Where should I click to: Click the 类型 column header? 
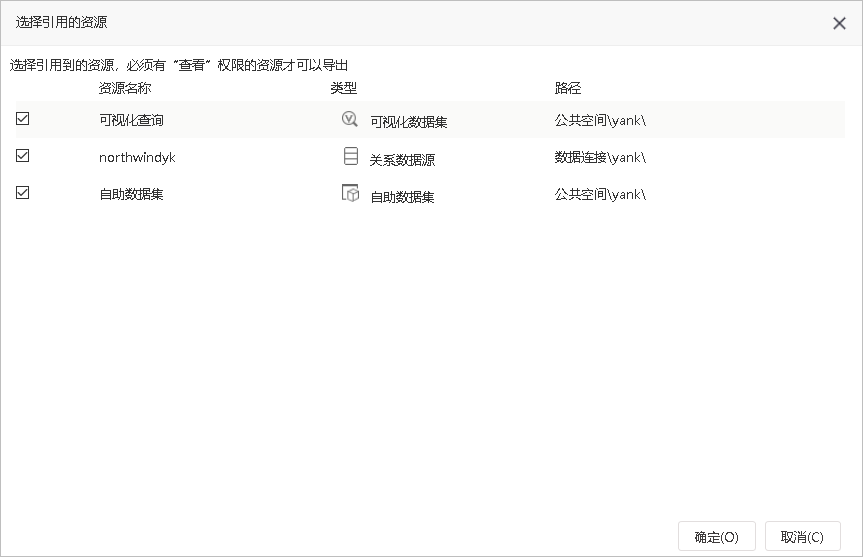tap(343, 88)
